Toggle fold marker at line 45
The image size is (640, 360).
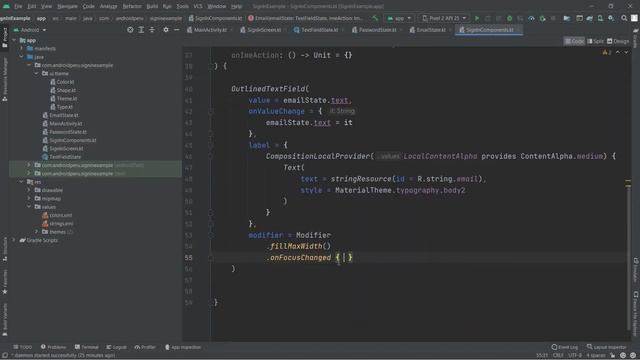(211, 145)
